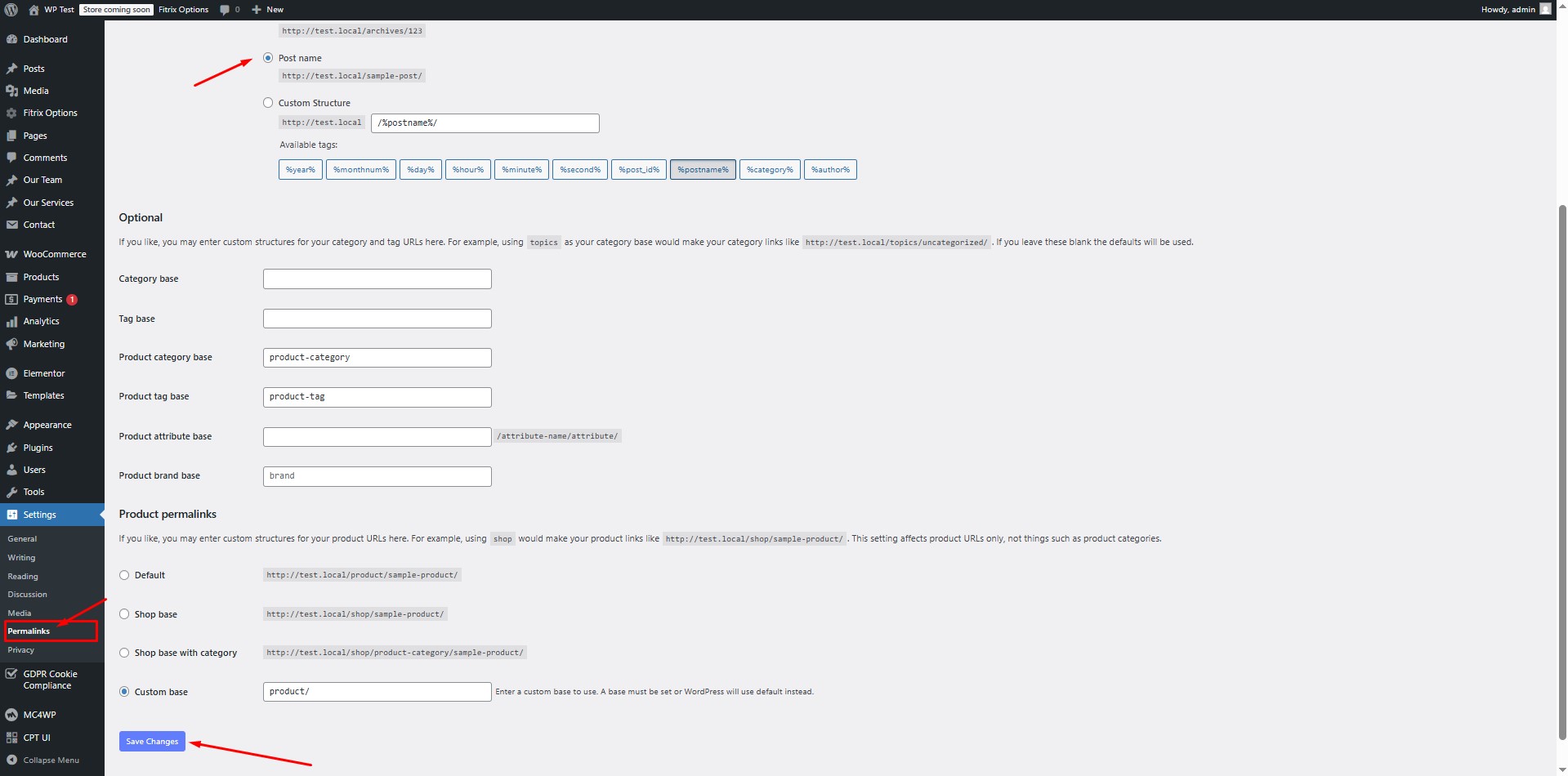Click the Dashboard icon in sidebar

(11, 39)
